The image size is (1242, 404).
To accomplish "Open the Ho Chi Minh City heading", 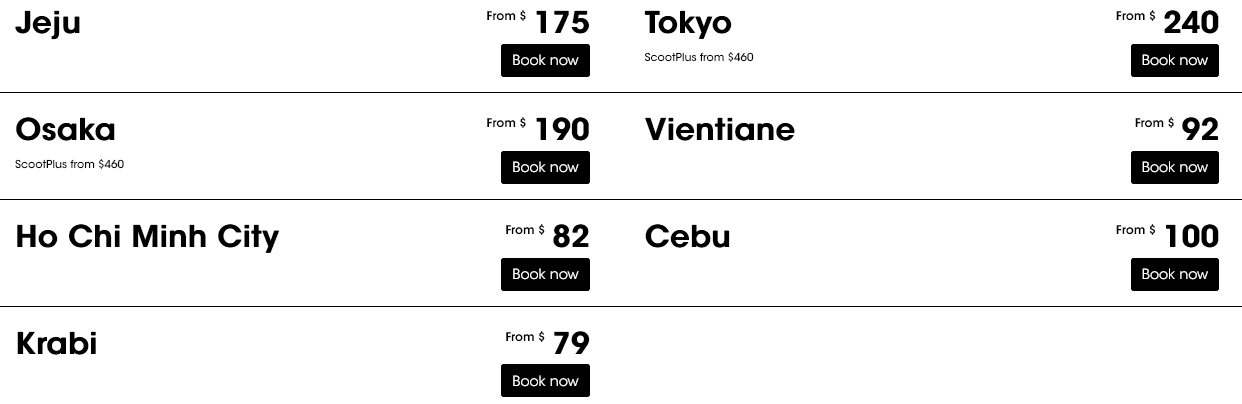I will [147, 237].
